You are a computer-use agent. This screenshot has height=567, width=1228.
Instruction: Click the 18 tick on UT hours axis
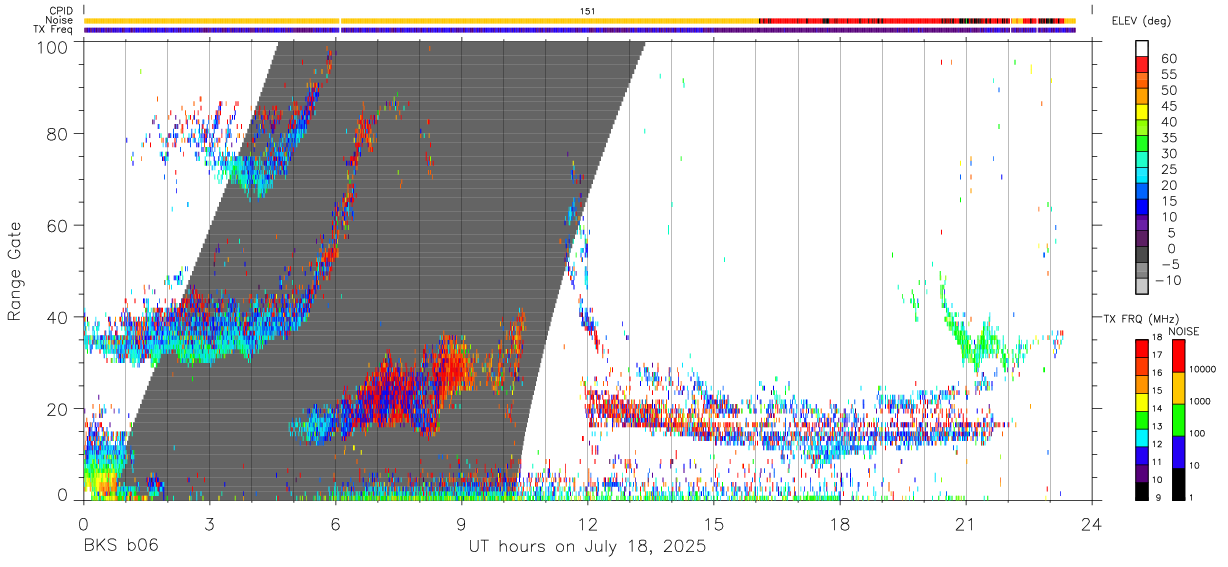pyautogui.click(x=839, y=523)
